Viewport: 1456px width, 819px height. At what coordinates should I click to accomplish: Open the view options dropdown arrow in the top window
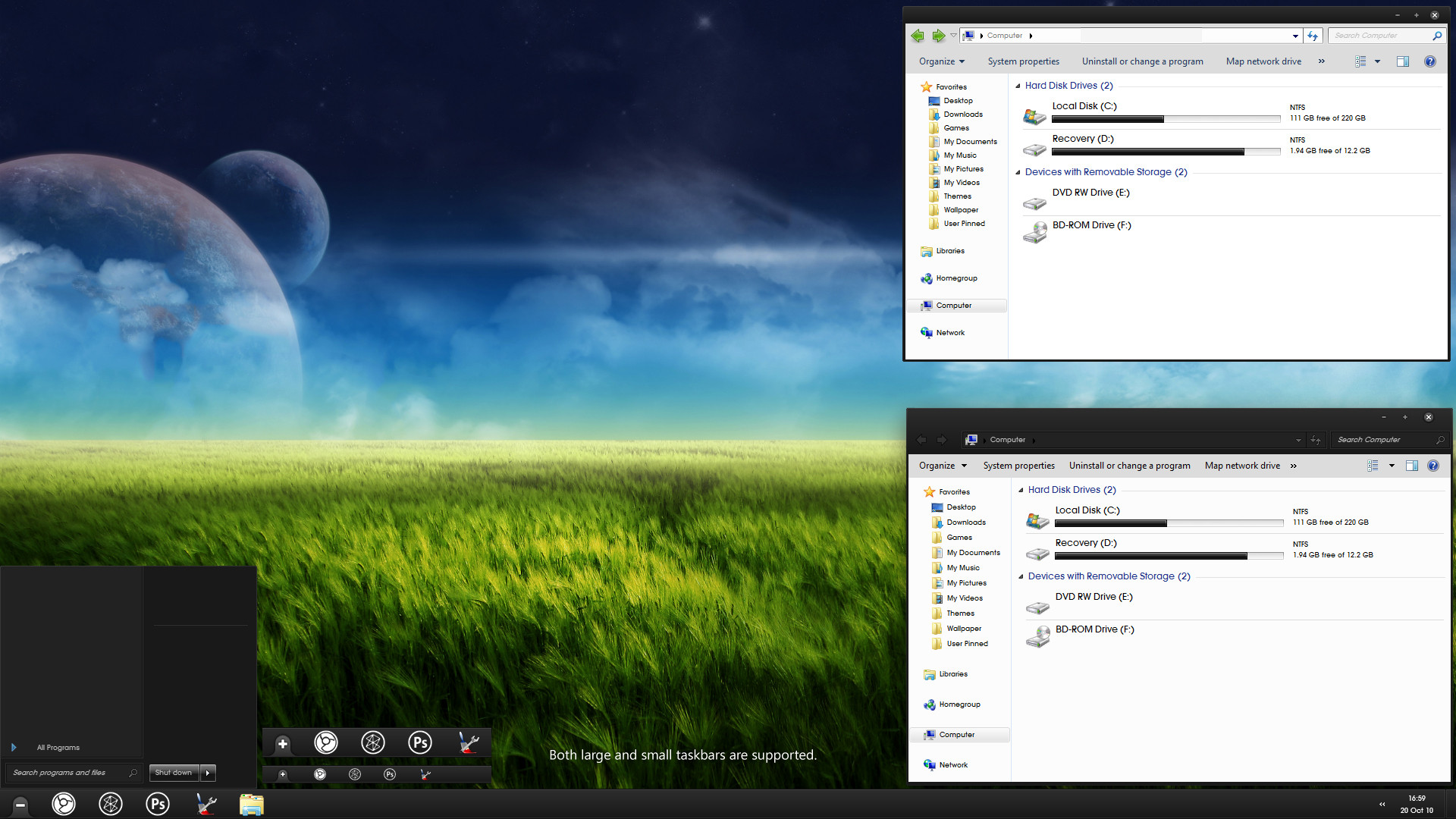pyautogui.click(x=1377, y=61)
